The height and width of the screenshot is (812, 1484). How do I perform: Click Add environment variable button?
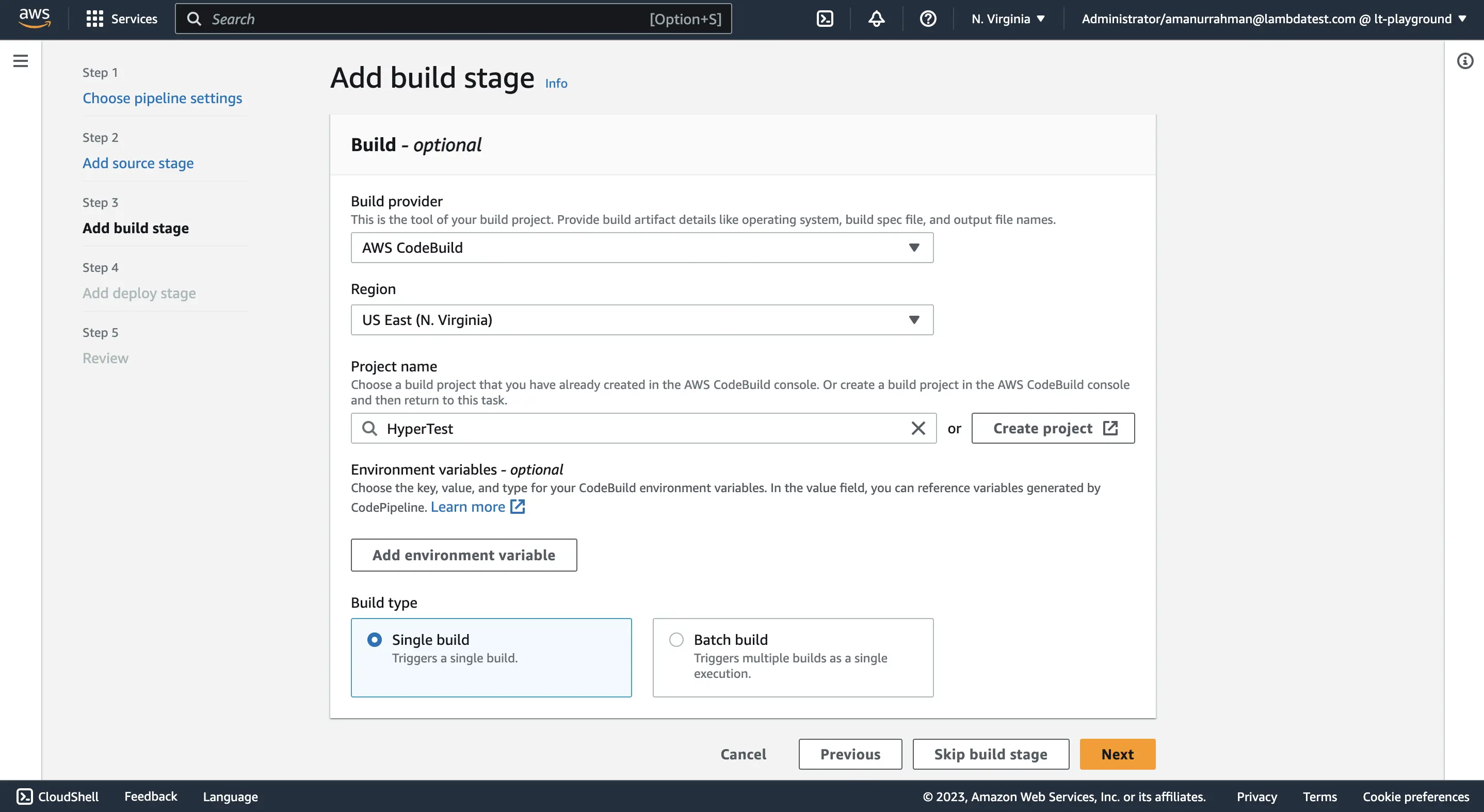[x=463, y=555]
